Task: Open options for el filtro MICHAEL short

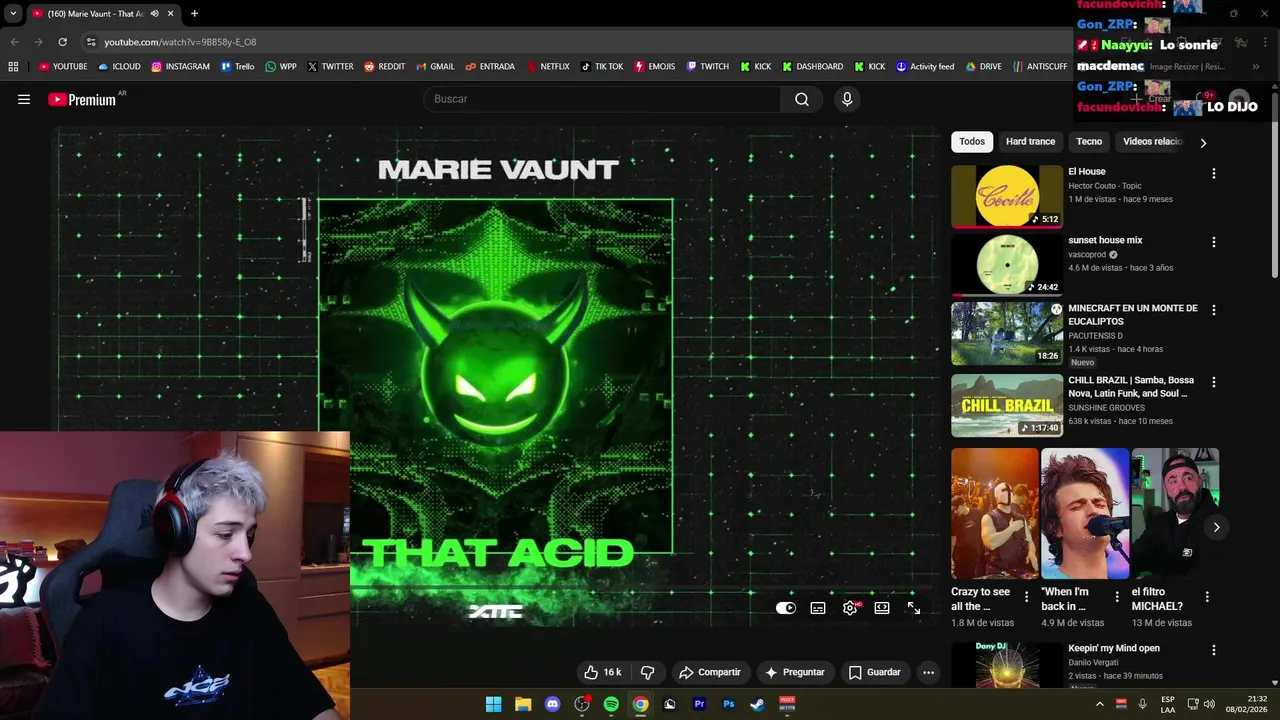Action: tap(1207, 596)
